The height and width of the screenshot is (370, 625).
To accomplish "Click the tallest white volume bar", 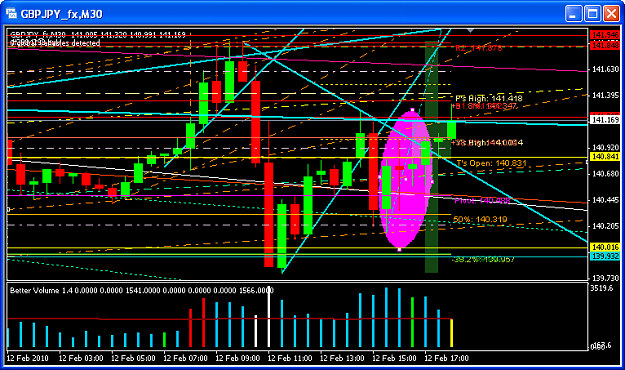I will click(x=269, y=317).
